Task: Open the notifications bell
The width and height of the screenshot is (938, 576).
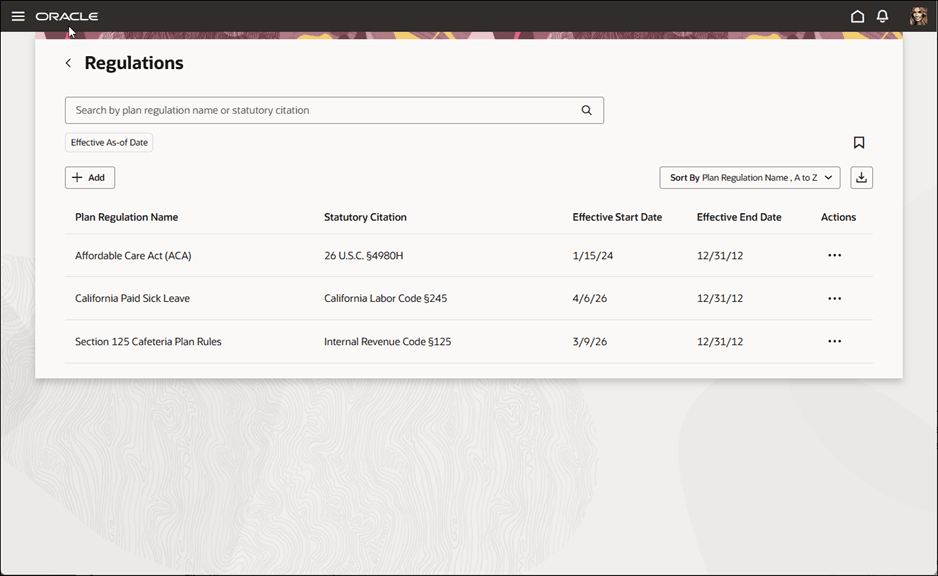Action: click(882, 16)
